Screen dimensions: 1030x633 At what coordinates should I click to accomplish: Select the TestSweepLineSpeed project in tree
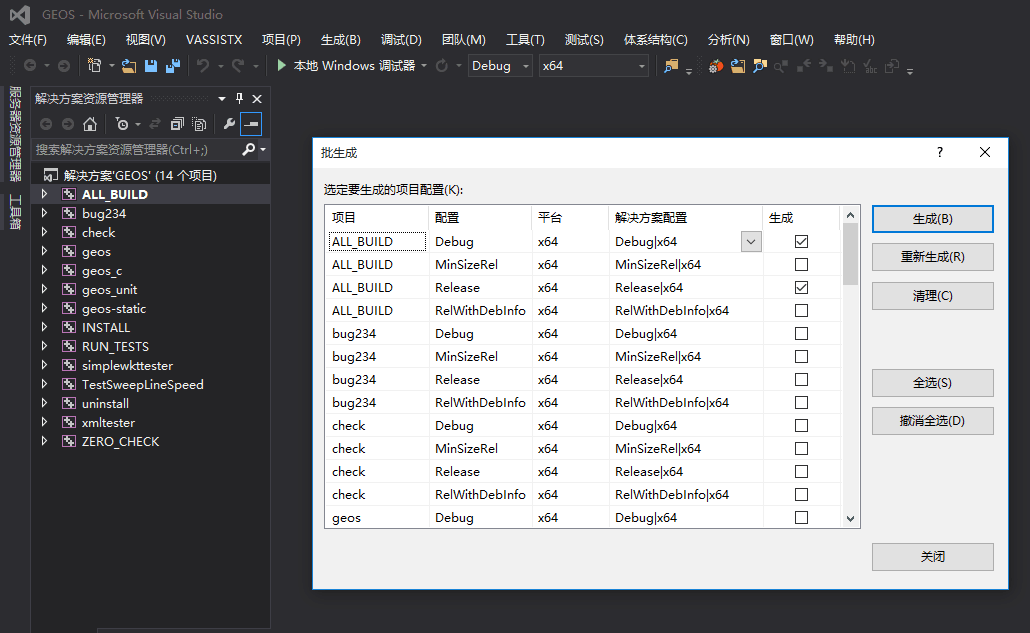[x=143, y=385]
